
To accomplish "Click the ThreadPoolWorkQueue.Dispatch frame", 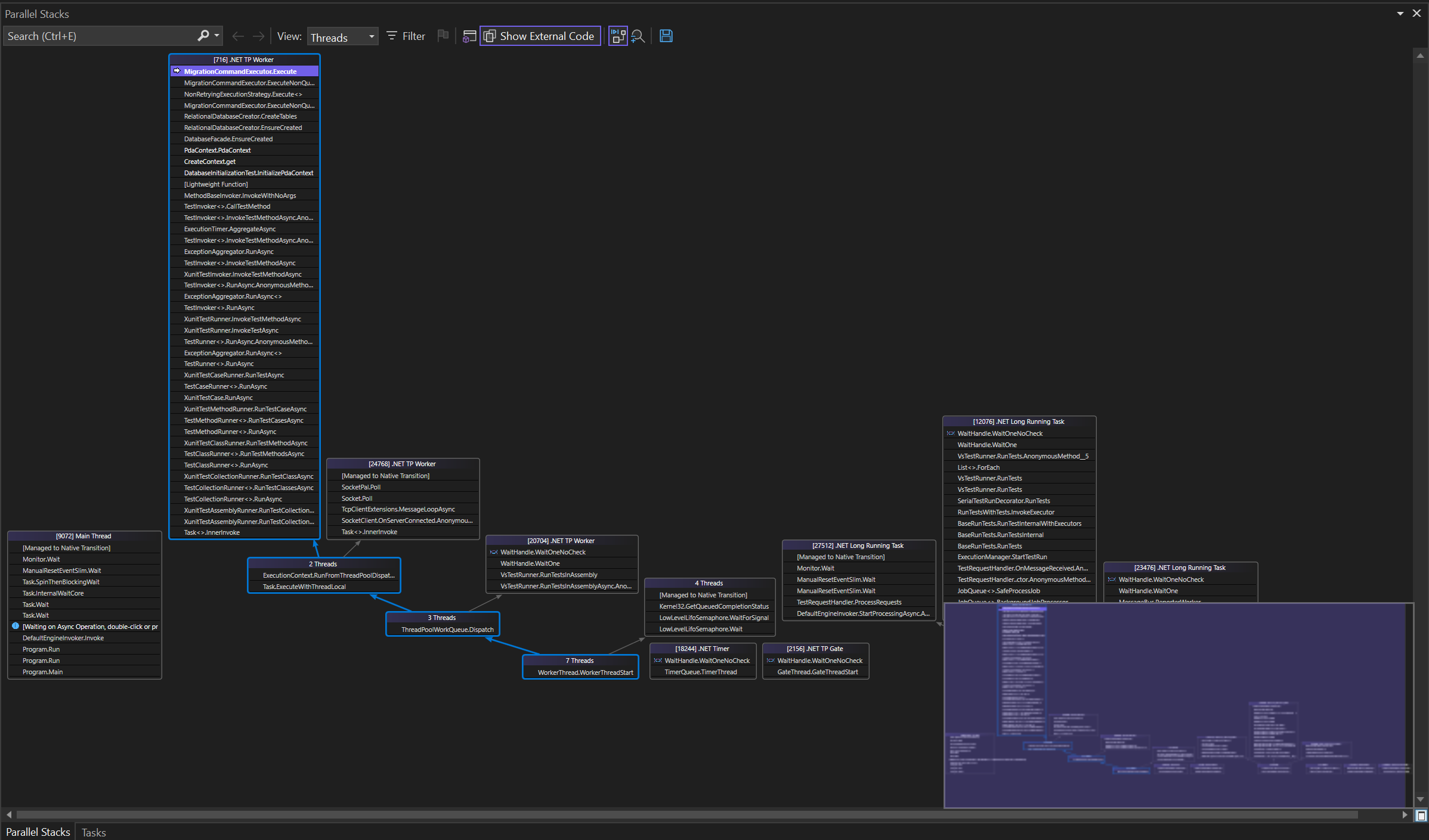I will click(447, 630).
